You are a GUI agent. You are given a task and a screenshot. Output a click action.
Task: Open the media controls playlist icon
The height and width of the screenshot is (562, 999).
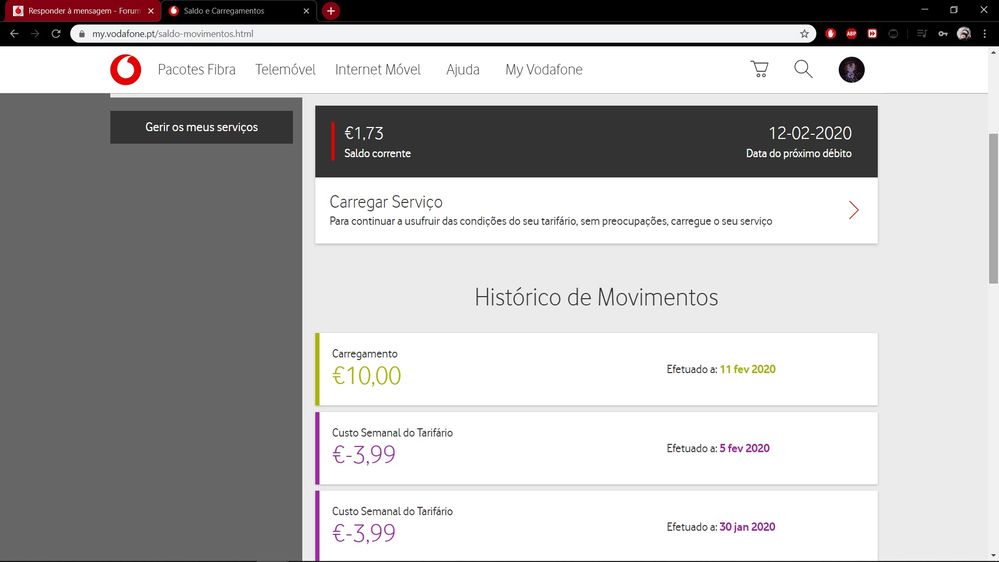pyautogui.click(x=918, y=33)
